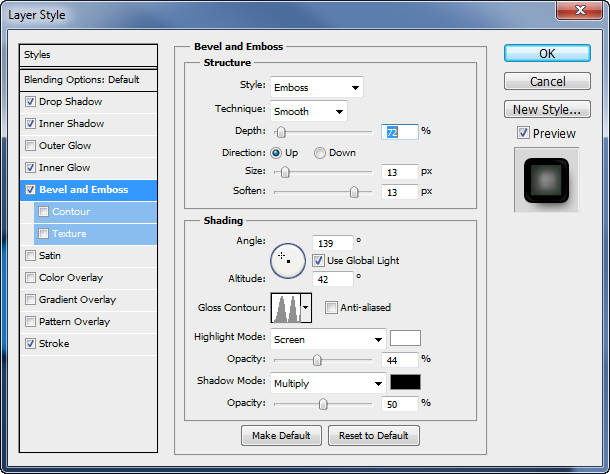Enable the Outer Glow checkbox
Image resolution: width=610 pixels, height=474 pixels.
click(30, 146)
